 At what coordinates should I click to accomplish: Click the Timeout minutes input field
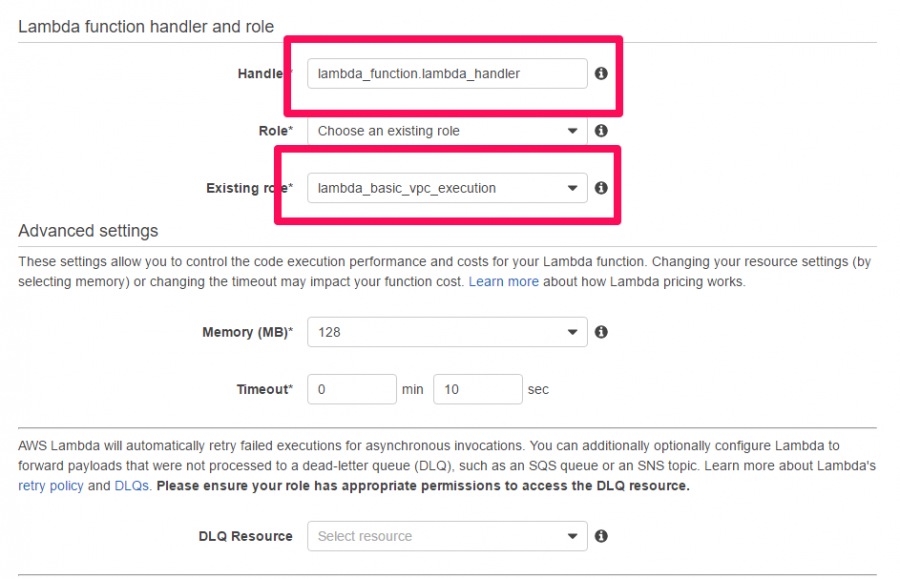[352, 389]
